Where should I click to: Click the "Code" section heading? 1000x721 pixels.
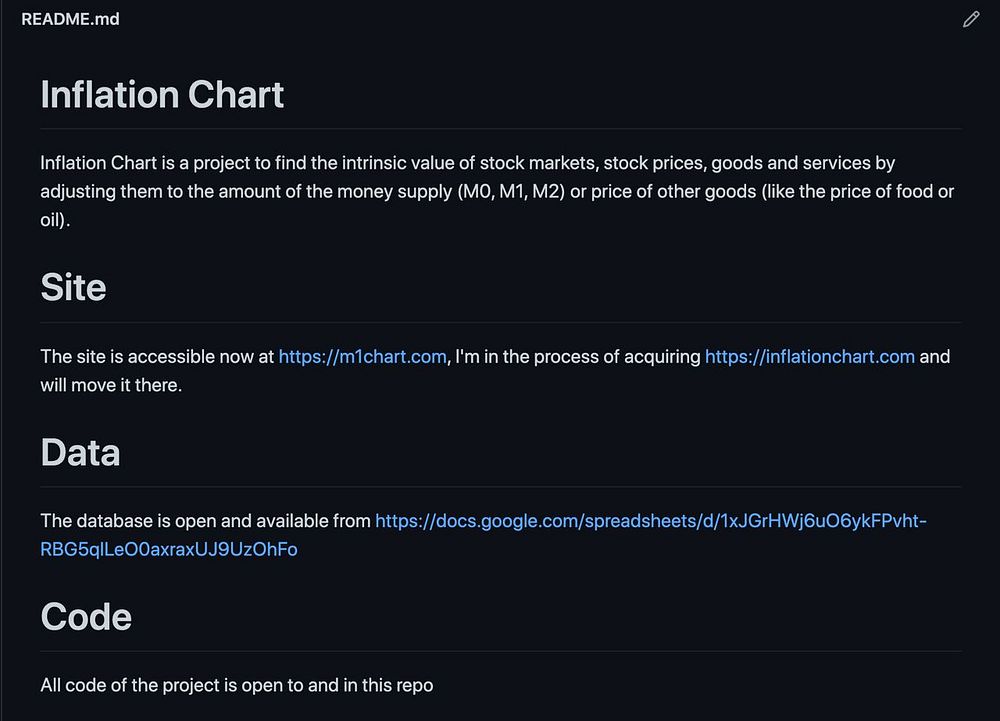coord(86,617)
